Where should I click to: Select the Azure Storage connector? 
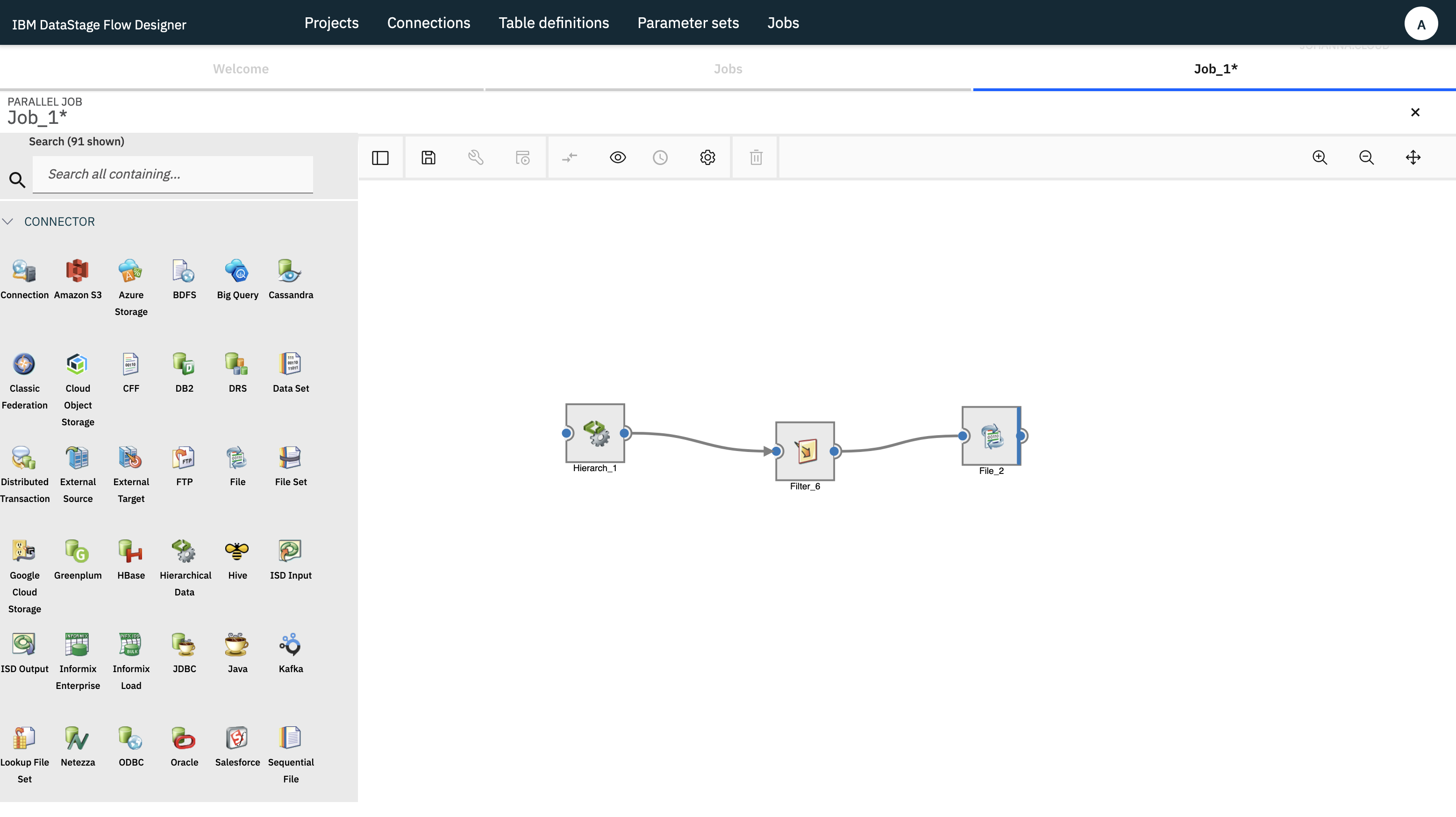point(130,271)
